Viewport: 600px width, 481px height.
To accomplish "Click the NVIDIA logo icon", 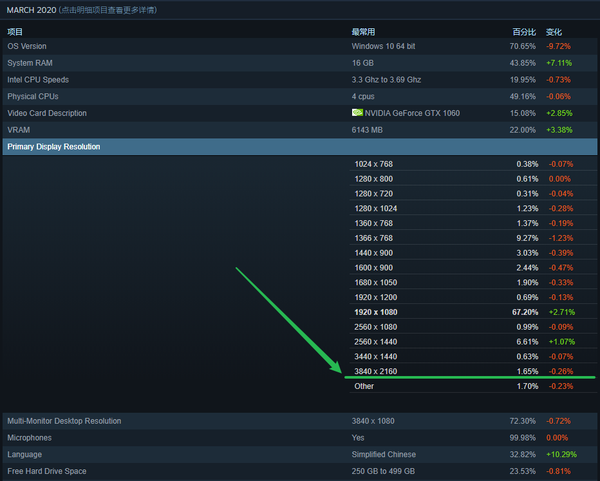I will click(x=357, y=113).
